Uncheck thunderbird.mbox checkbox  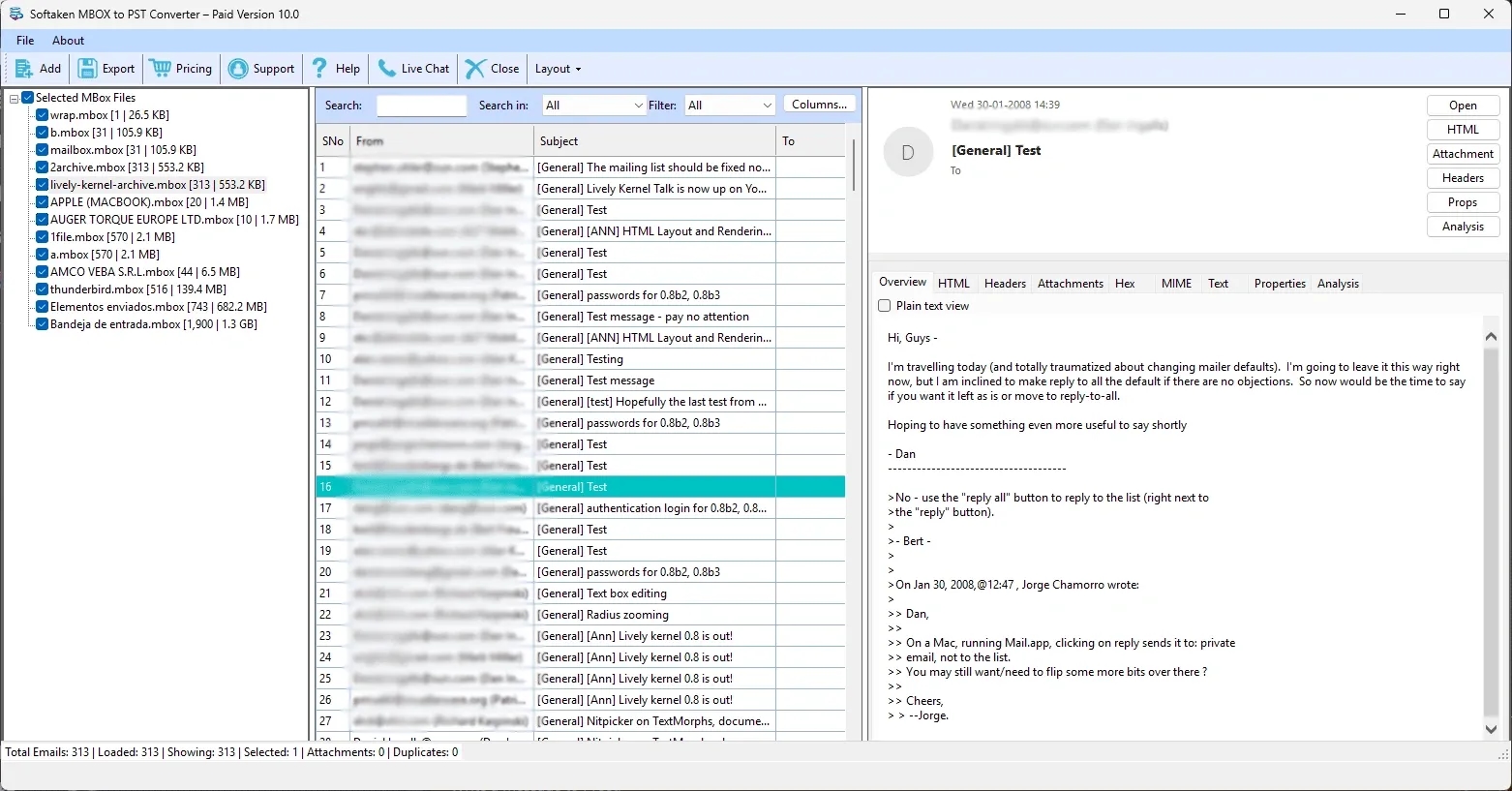click(x=43, y=289)
